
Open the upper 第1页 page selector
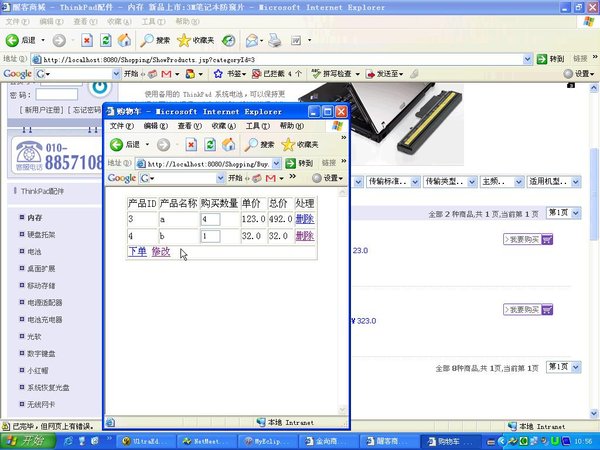pos(562,213)
